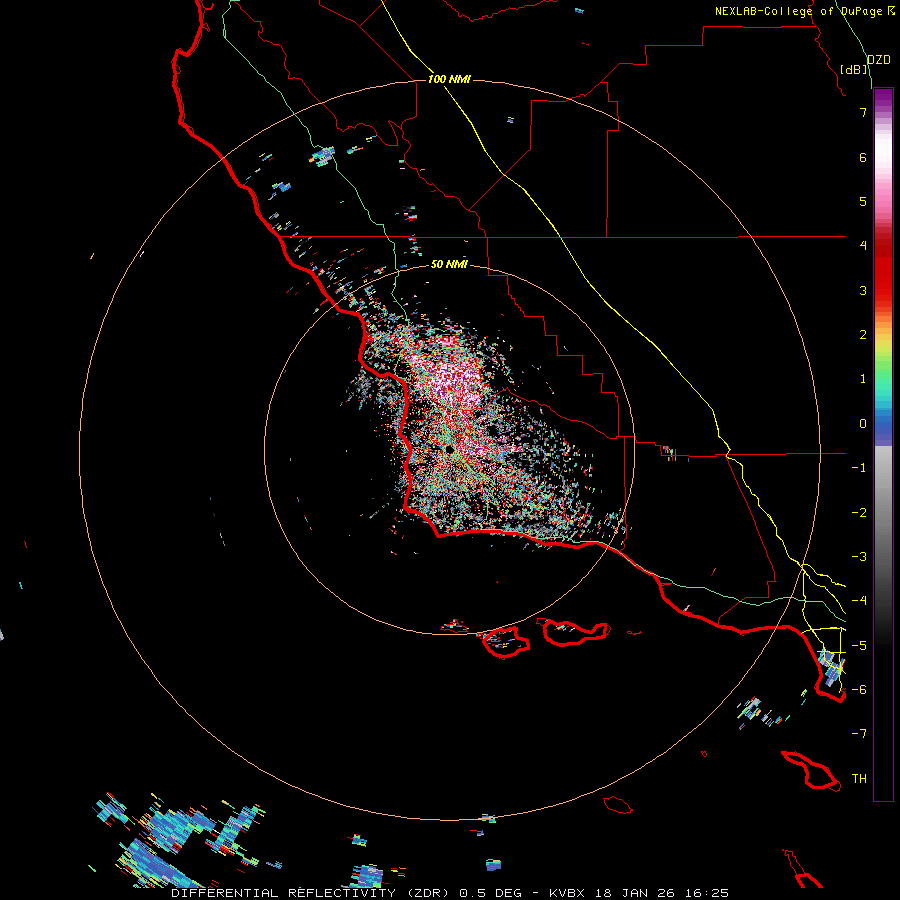Image resolution: width=900 pixels, height=900 pixels.
Task: Click the 'NEXLAB-College of DuPage' title text
Action: coord(798,11)
